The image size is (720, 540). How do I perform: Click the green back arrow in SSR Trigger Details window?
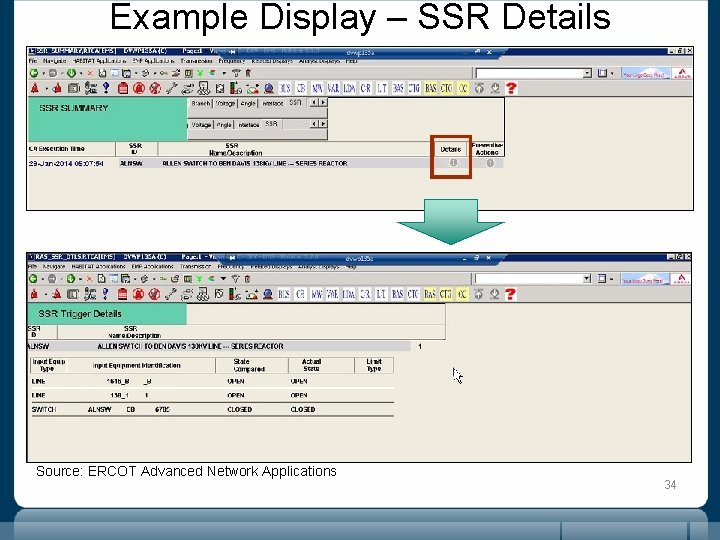coord(33,279)
